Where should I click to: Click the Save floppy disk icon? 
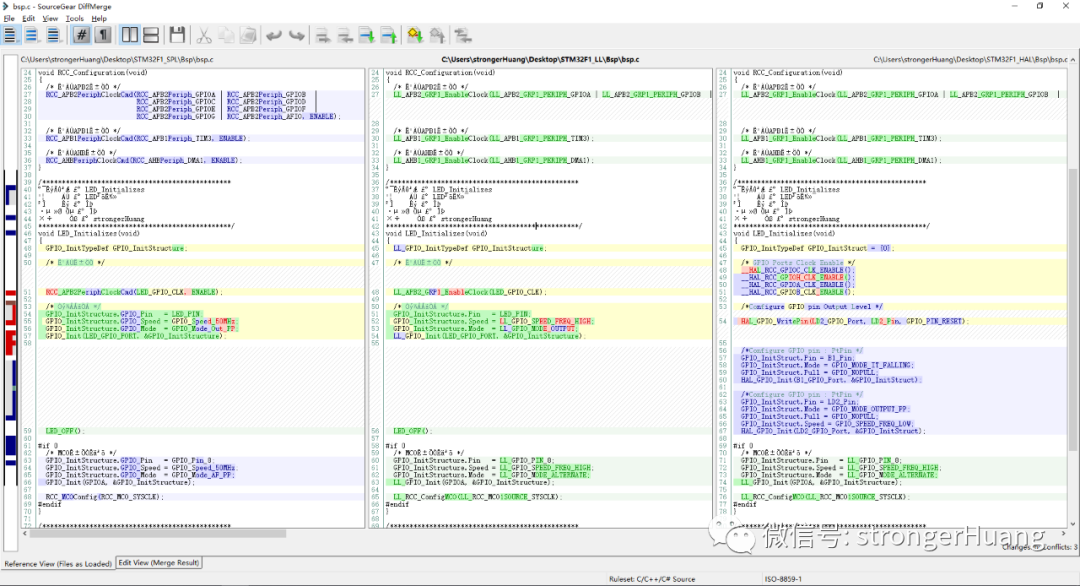click(177, 35)
